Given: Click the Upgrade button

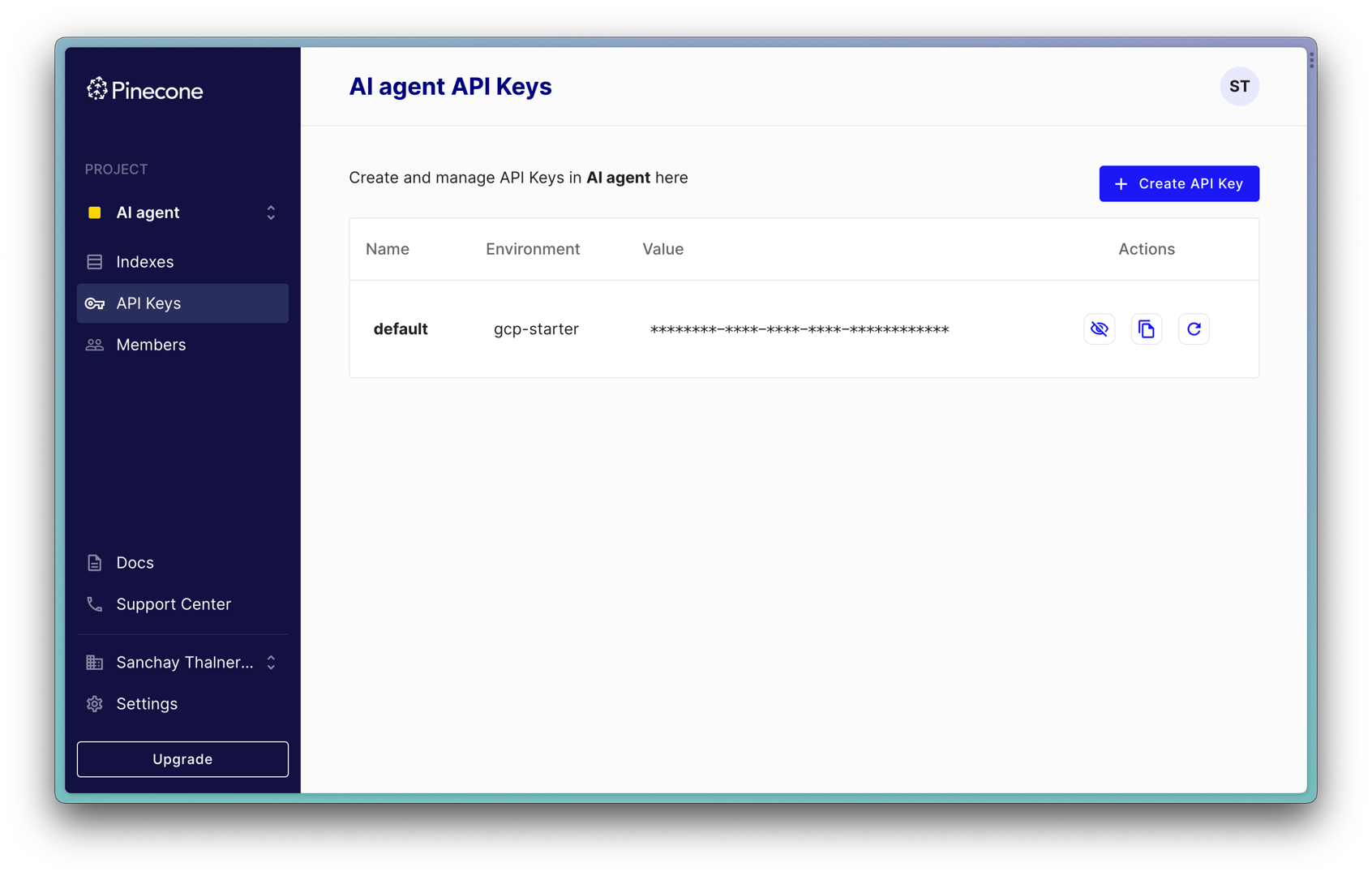Looking at the screenshot, I should click(182, 759).
